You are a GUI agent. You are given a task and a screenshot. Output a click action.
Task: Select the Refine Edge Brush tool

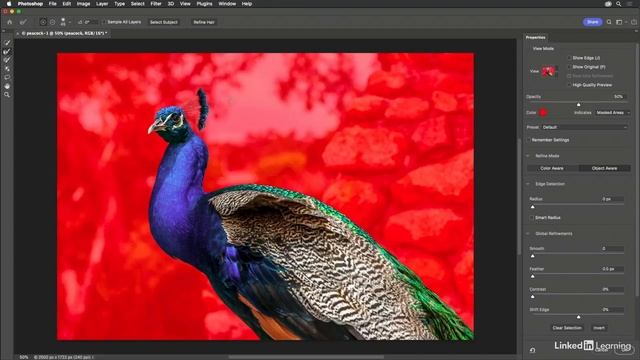(7, 51)
